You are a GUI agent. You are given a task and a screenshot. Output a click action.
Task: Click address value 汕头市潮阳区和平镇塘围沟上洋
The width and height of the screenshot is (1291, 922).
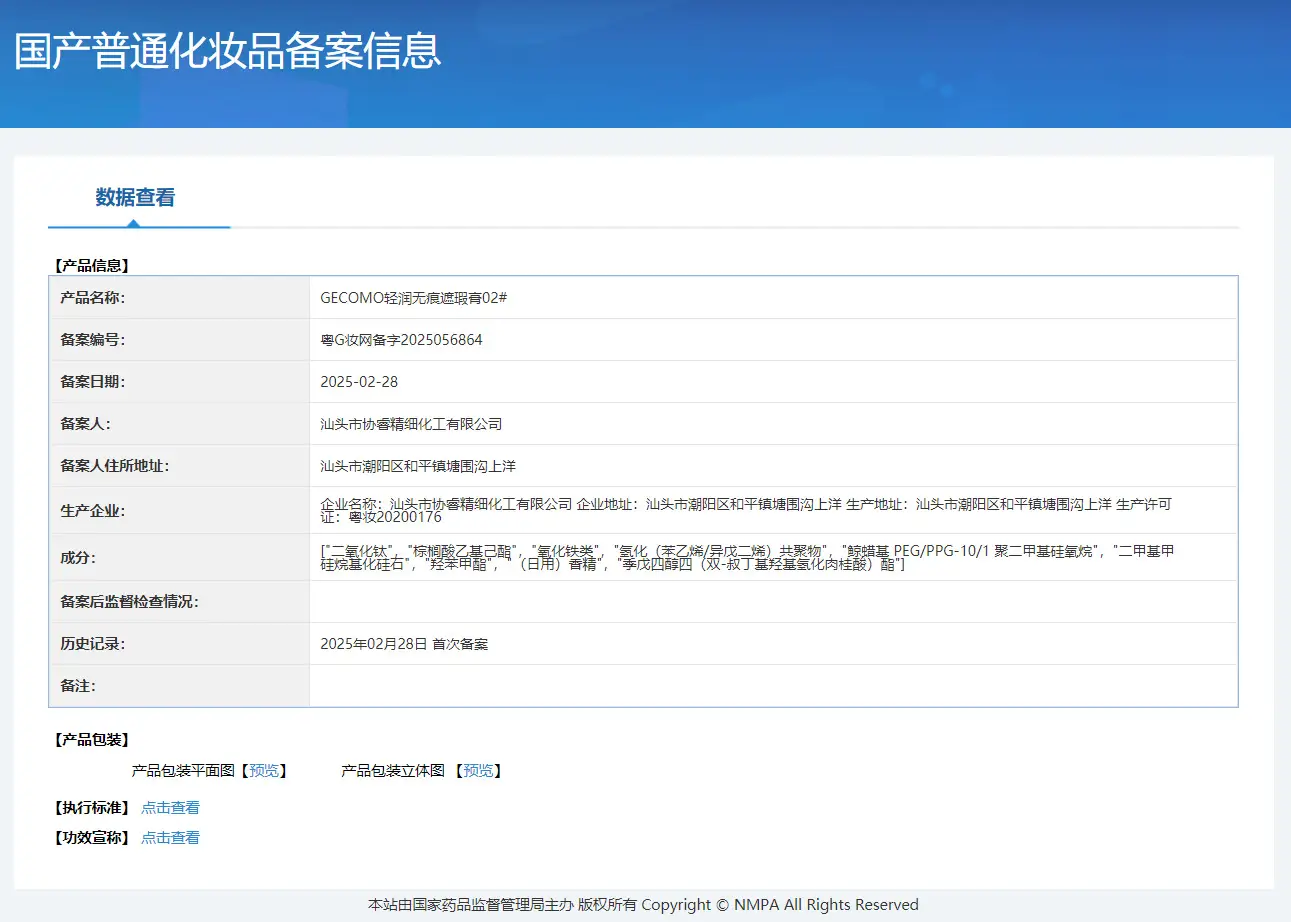(418, 466)
